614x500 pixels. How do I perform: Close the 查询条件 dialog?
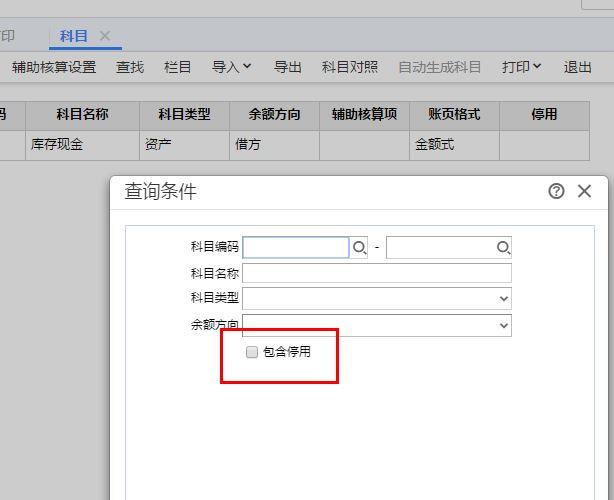584,191
